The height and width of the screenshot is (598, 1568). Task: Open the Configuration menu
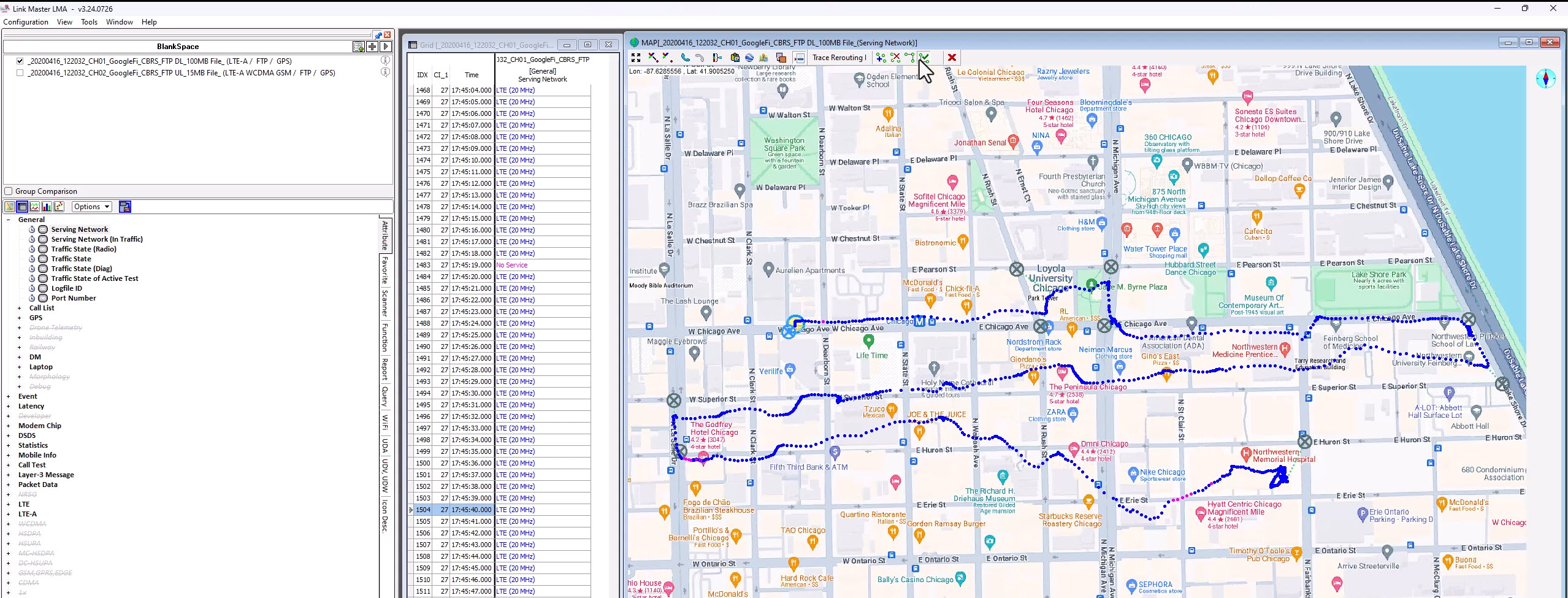(26, 22)
